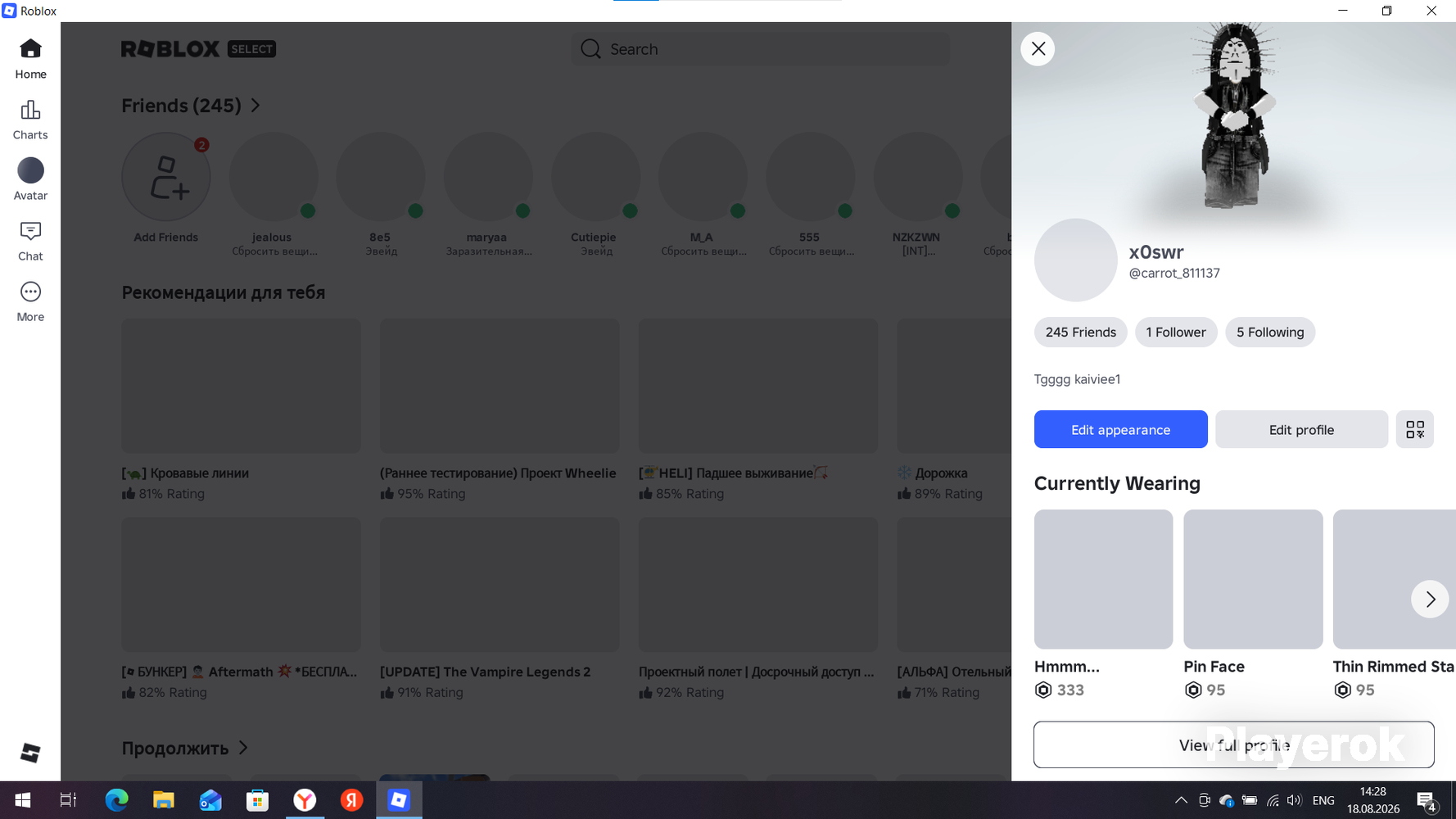Image resolution: width=1456 pixels, height=819 pixels.
Task: Switch the ENG input language
Action: point(1323,800)
